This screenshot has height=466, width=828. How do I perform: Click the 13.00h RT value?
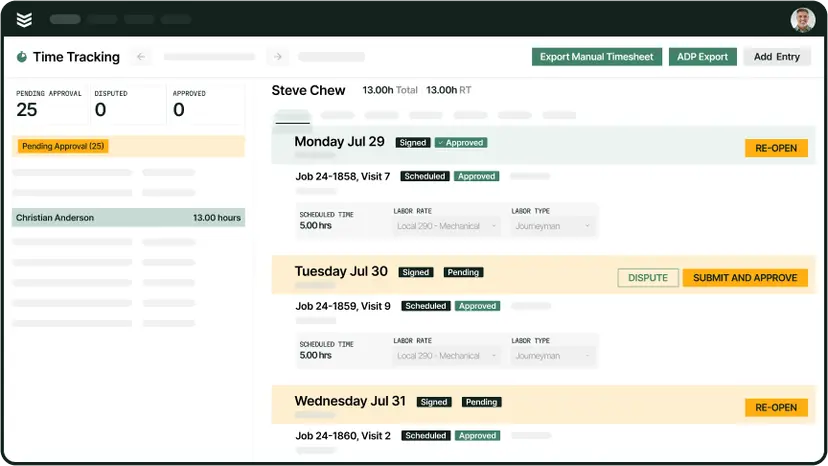(449, 90)
